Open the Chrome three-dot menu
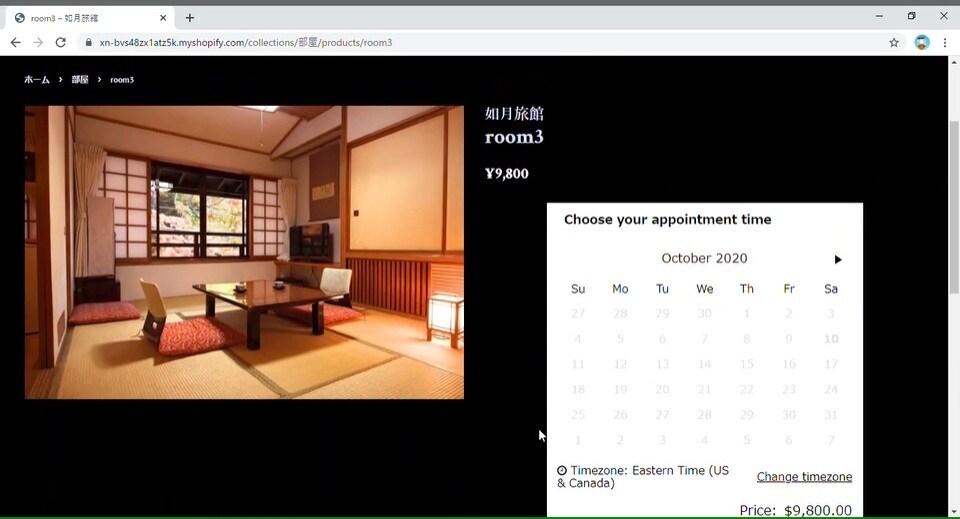Screen dimensions: 960x519 [945, 42]
